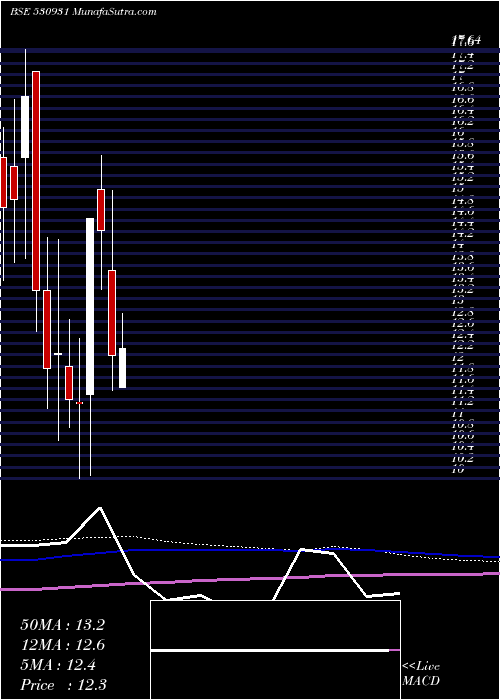
Task: Click the 16.2 price axis label
Action: pyautogui.click(x=462, y=121)
